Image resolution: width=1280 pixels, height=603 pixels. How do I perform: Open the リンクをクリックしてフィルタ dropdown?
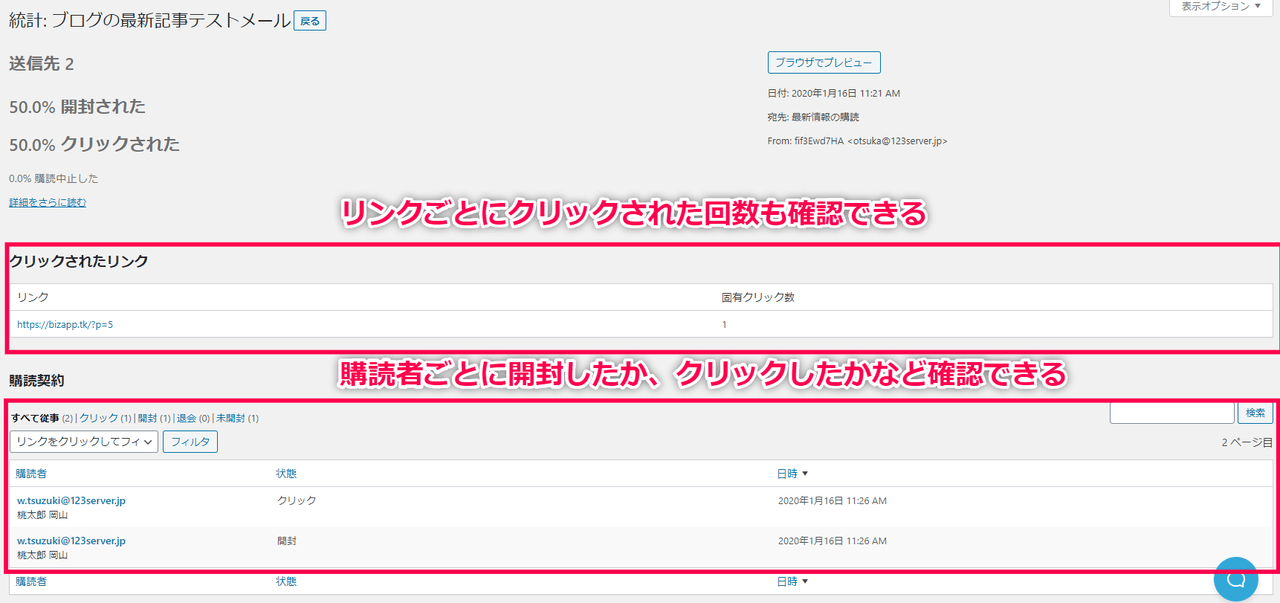coord(84,441)
